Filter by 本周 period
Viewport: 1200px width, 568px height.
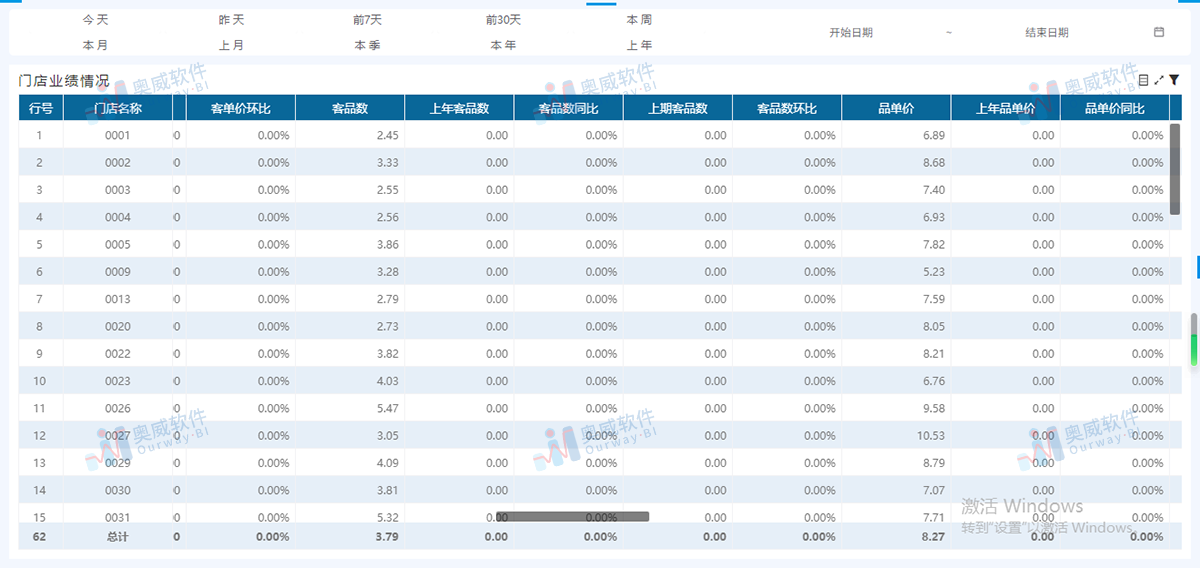pos(639,20)
